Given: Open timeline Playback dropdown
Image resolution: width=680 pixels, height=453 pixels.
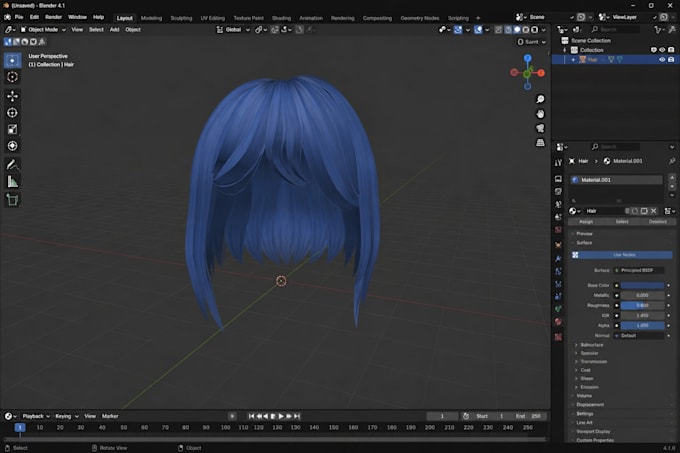Looking at the screenshot, I should 36,416.
